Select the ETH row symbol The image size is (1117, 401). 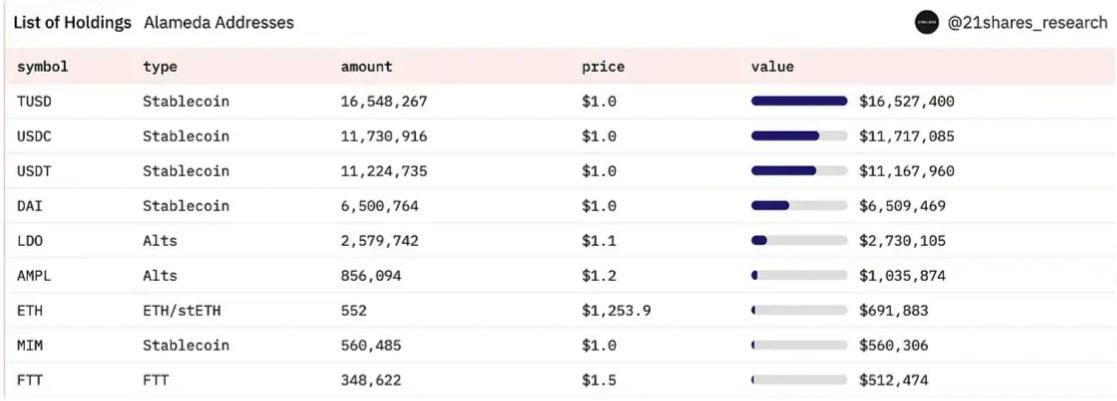(30, 311)
